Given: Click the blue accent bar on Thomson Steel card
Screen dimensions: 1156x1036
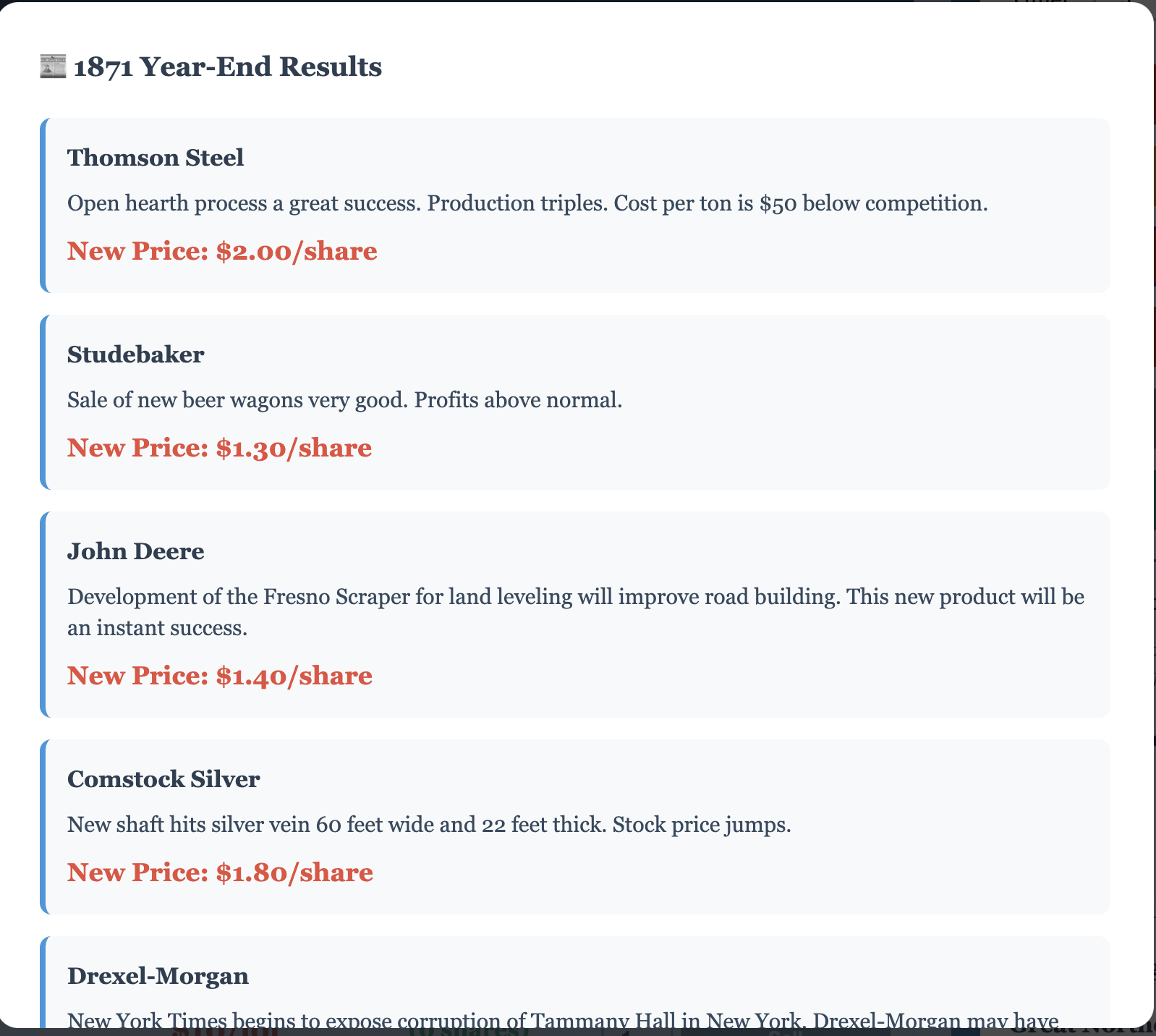Looking at the screenshot, I should (43, 205).
